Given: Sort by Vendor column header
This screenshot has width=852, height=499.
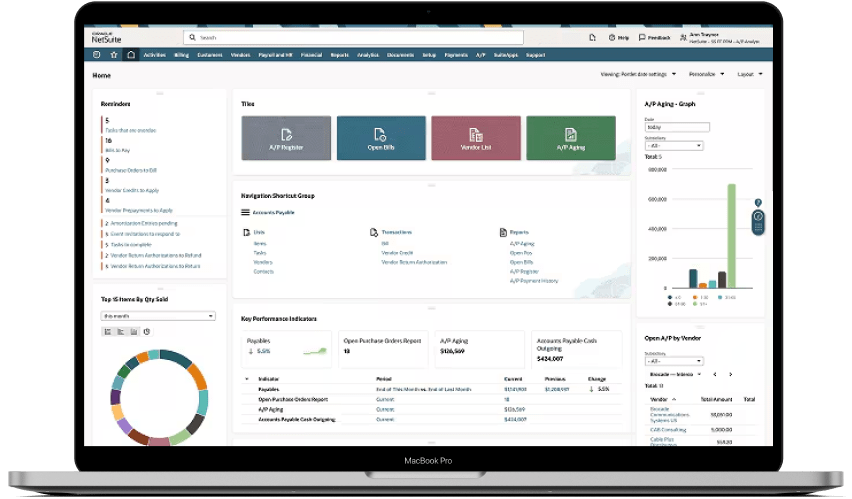Looking at the screenshot, I should [x=663, y=399].
